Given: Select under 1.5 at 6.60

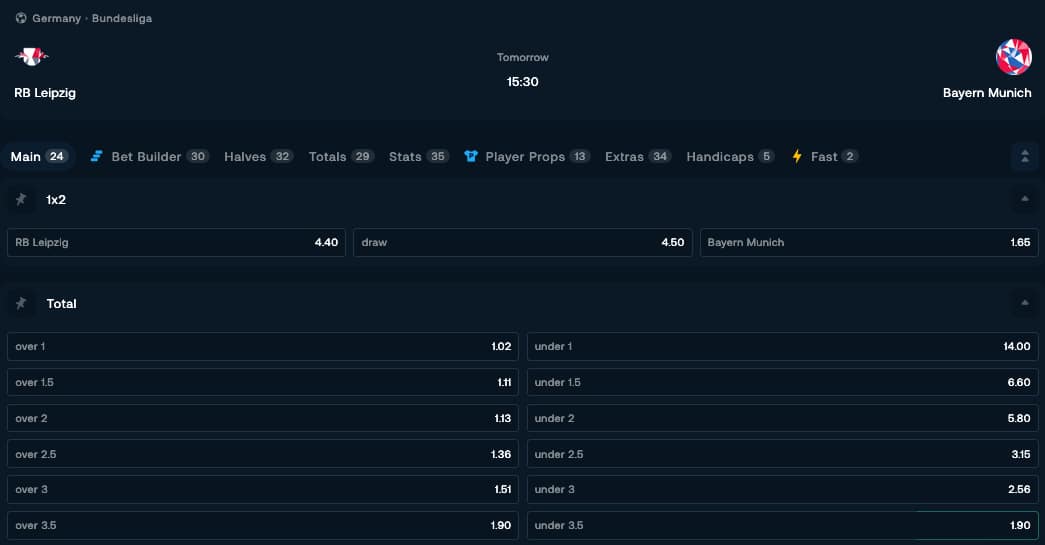Looking at the screenshot, I should 782,382.
